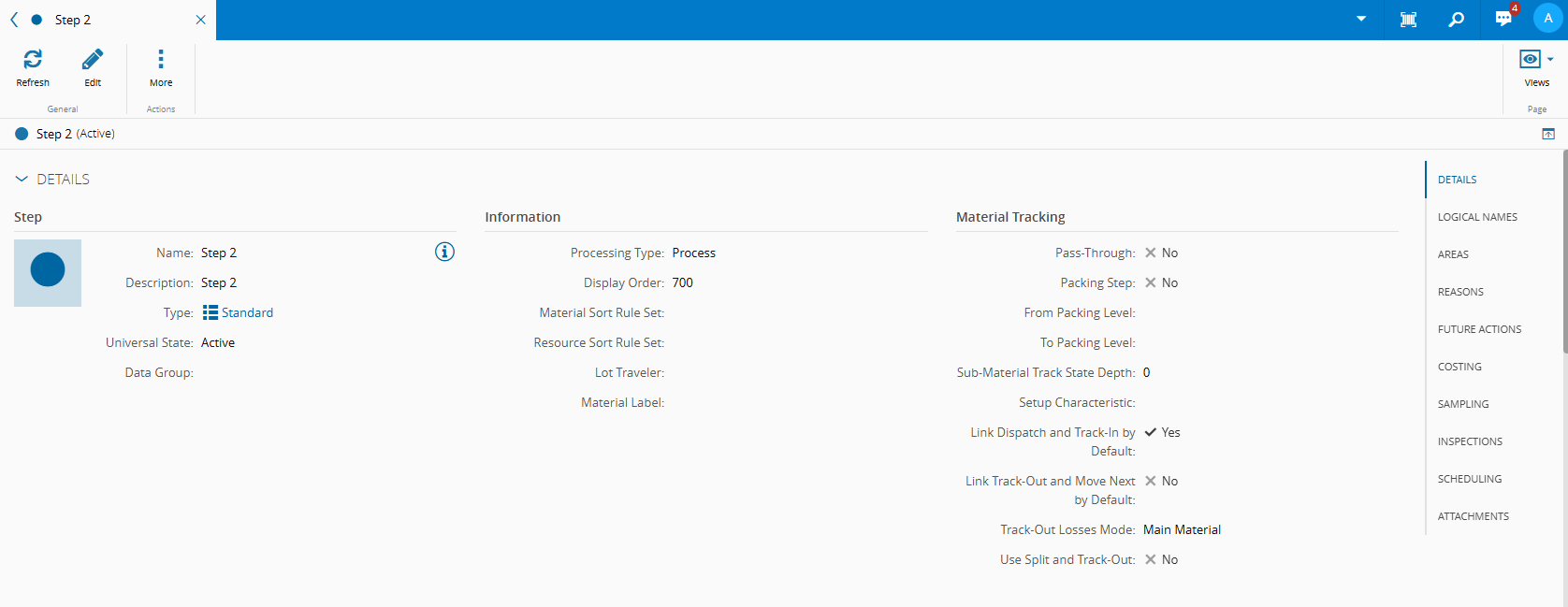Open the user avatar A menu
The width and height of the screenshot is (1568, 607).
[1547, 19]
